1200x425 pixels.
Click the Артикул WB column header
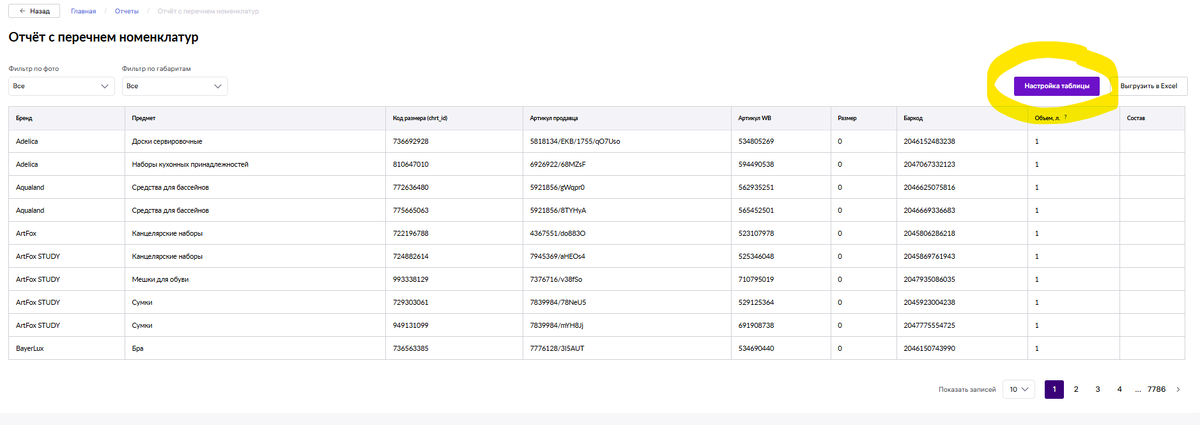[x=755, y=118]
